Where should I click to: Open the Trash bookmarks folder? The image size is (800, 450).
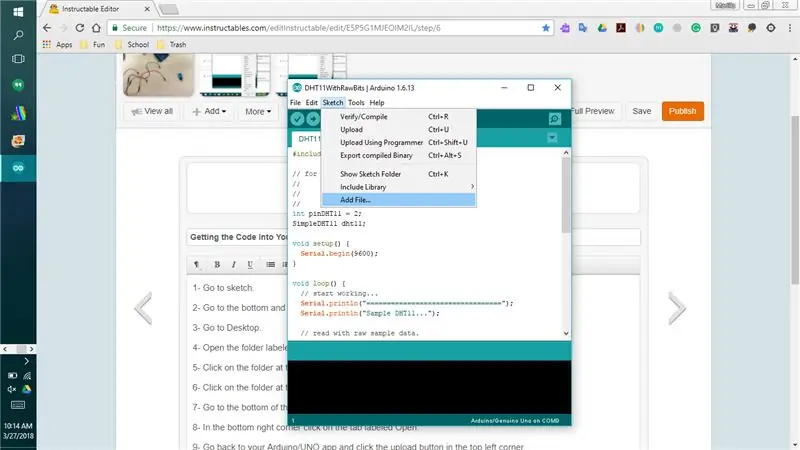pyautogui.click(x=172, y=45)
